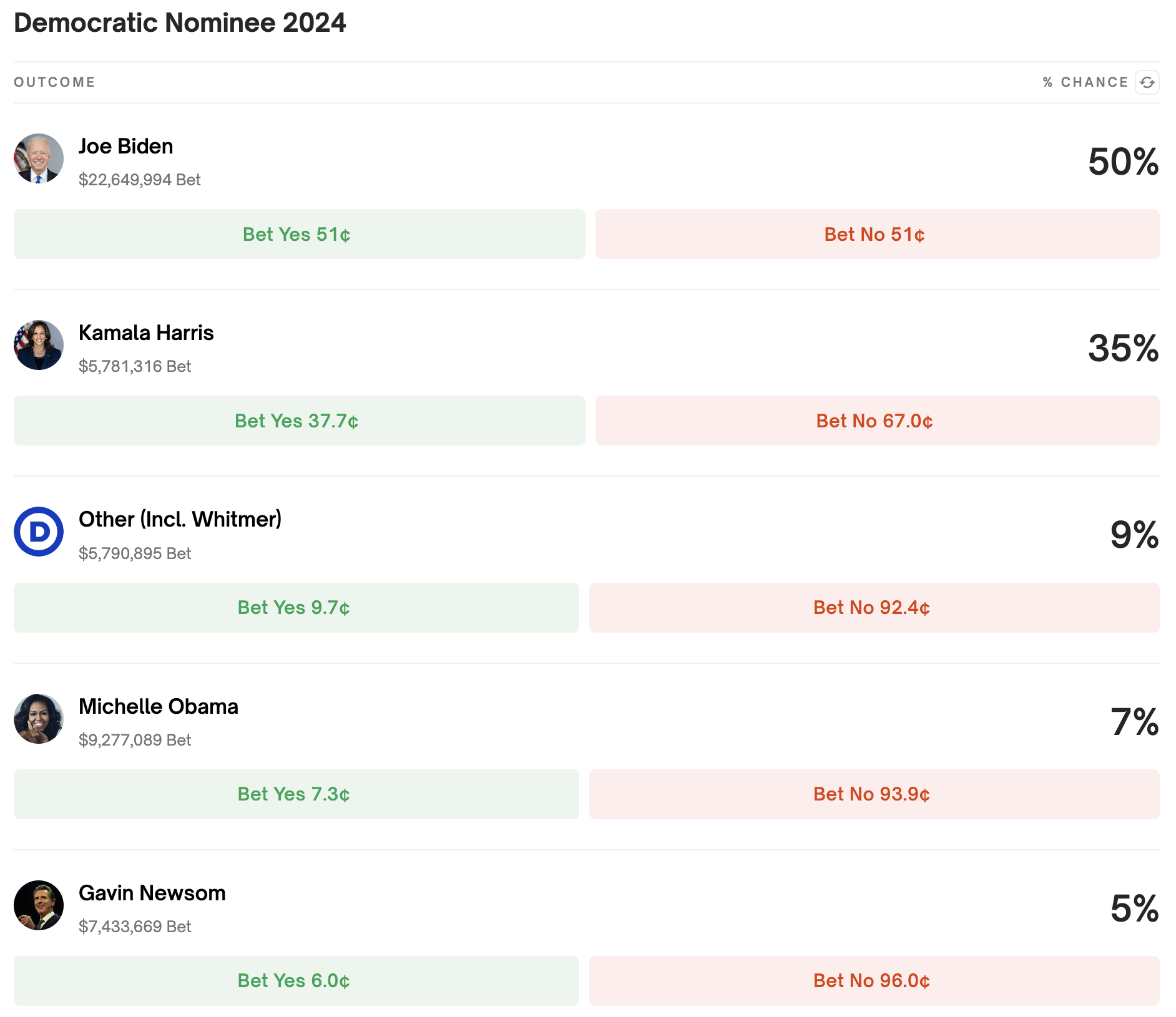Click the Democratic Party D logo icon
This screenshot has width=1176, height=1017.
coord(39,532)
